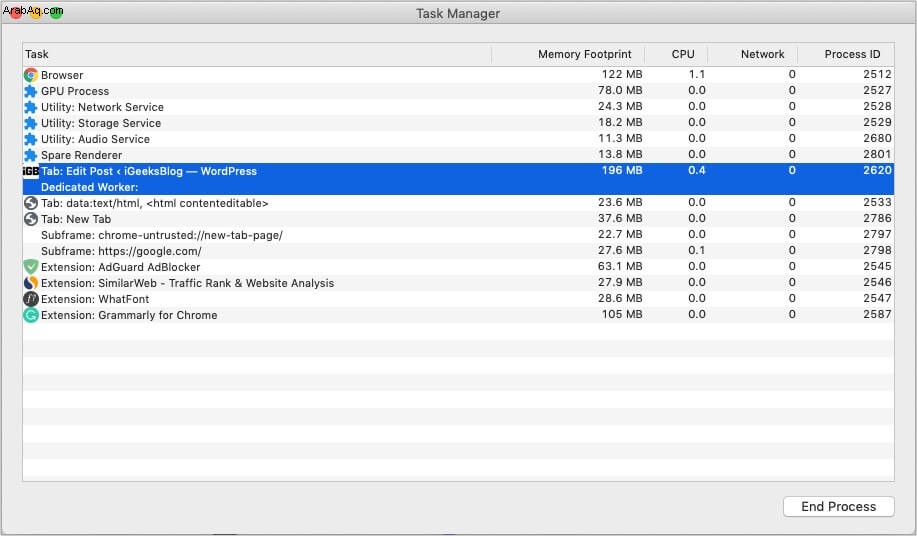Screen dimensions: 917x536
Task: Sort by the Network column header
Action: pos(753,54)
